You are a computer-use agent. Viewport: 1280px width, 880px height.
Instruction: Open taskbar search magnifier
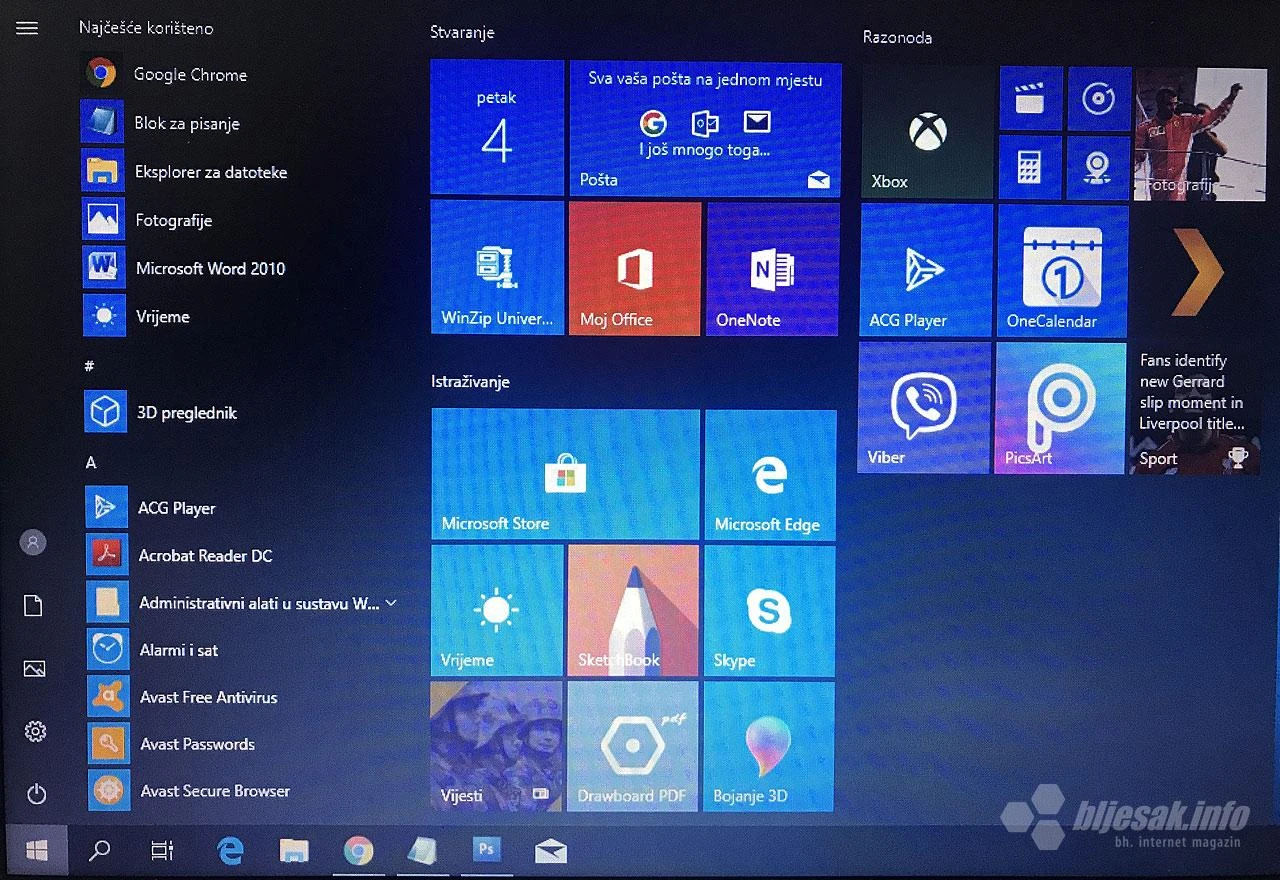[x=99, y=851]
